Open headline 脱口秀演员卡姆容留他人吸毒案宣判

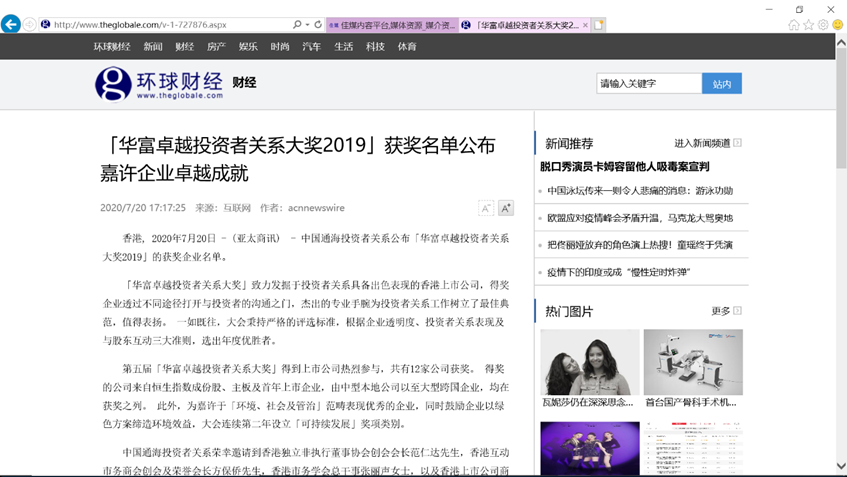coord(624,166)
